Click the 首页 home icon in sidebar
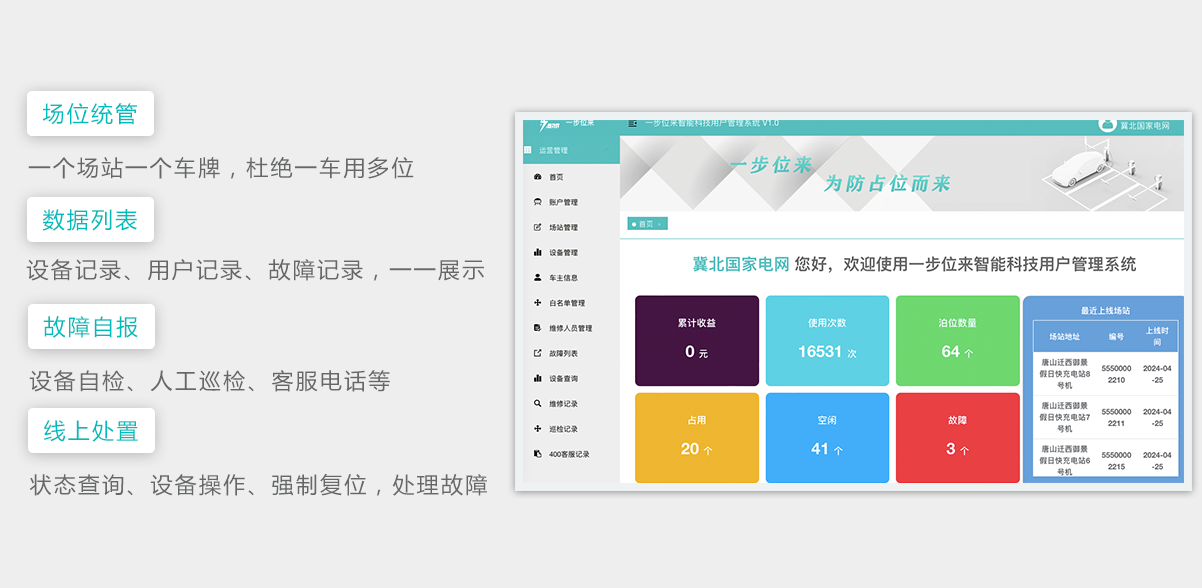 538,177
